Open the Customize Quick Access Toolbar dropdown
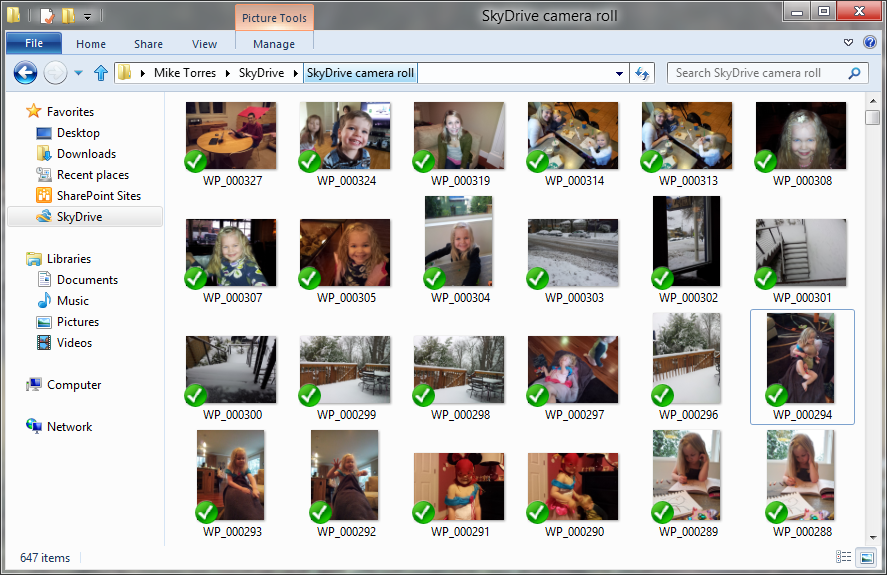This screenshot has height=575, width=887. 88,16
